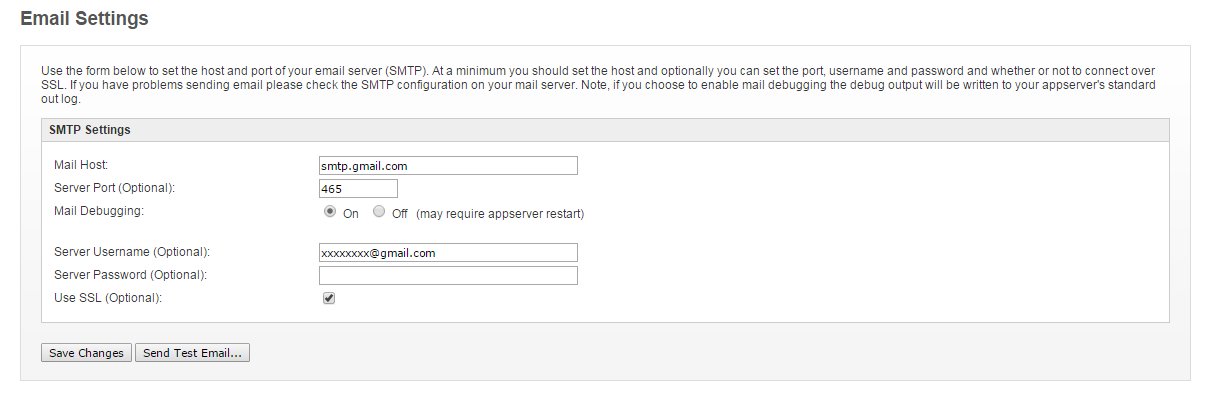Click the Save Changes button

(86, 353)
